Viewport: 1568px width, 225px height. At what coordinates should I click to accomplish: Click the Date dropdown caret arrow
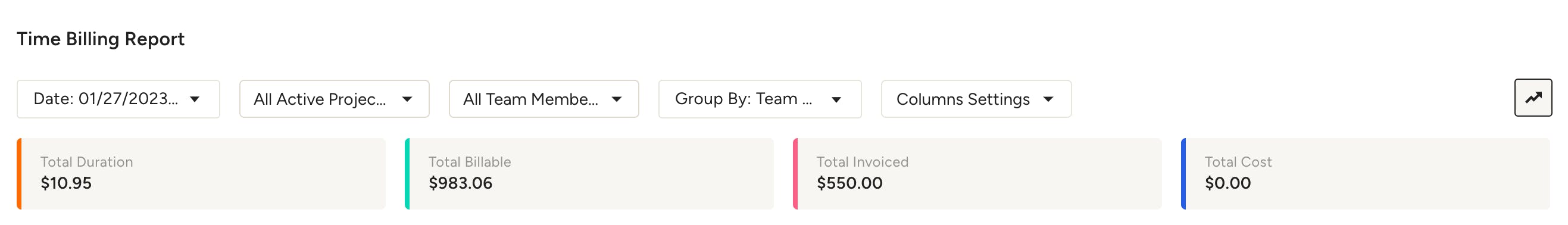[x=195, y=99]
